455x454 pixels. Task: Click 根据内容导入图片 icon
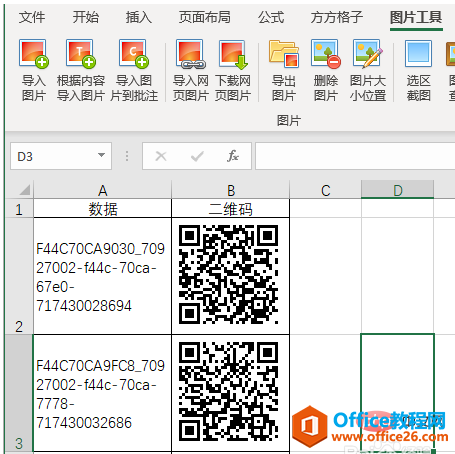pos(81,54)
